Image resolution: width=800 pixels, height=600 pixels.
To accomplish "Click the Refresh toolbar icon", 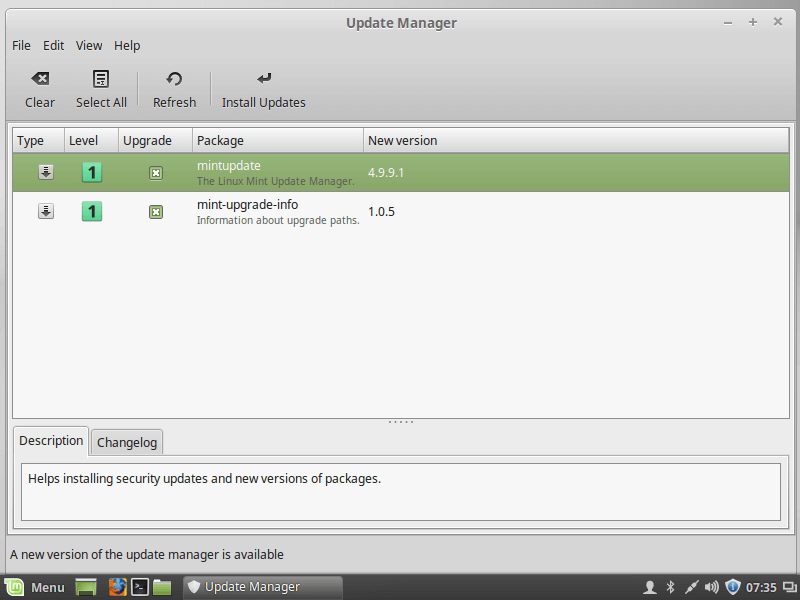I will 174,79.
